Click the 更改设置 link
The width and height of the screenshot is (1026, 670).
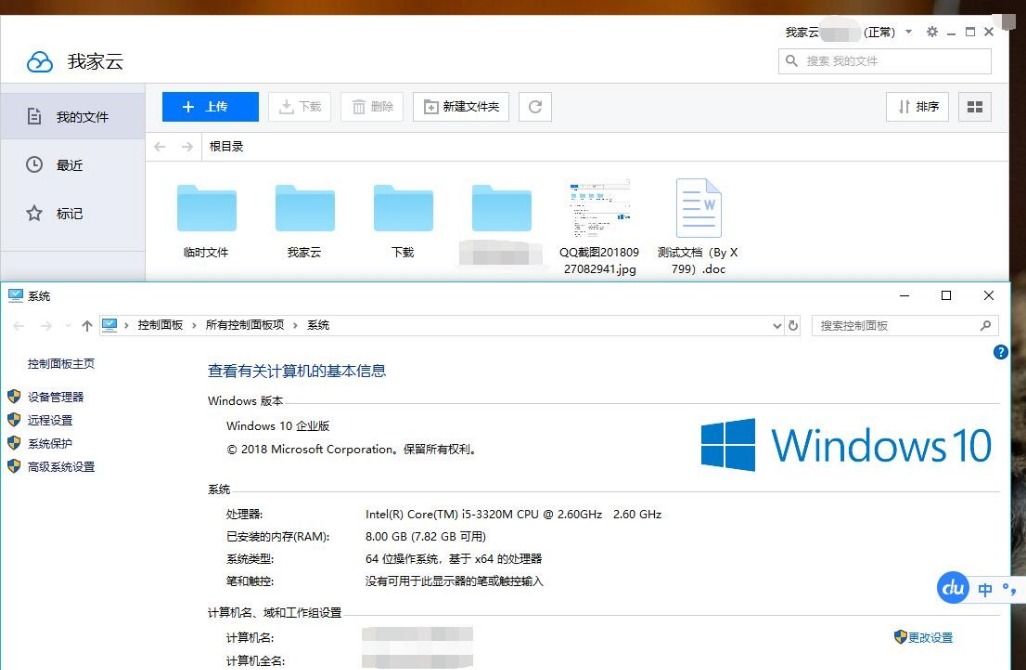[x=929, y=637]
